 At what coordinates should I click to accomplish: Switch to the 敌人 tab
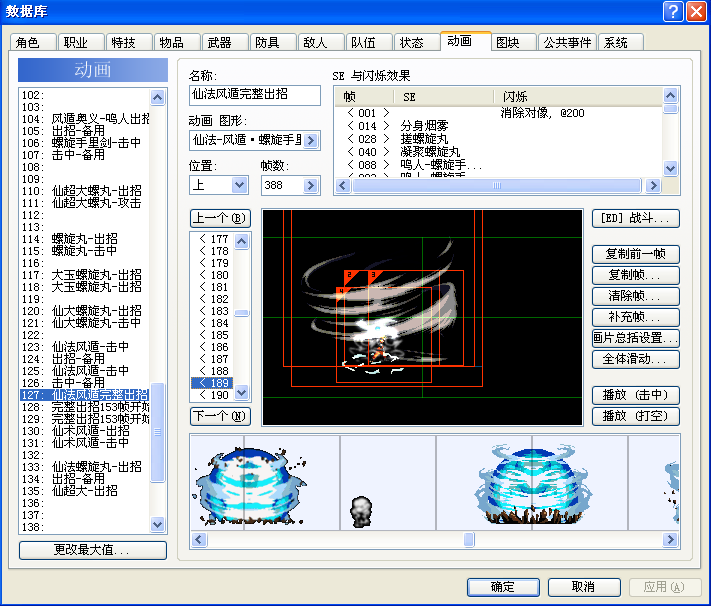click(321, 43)
